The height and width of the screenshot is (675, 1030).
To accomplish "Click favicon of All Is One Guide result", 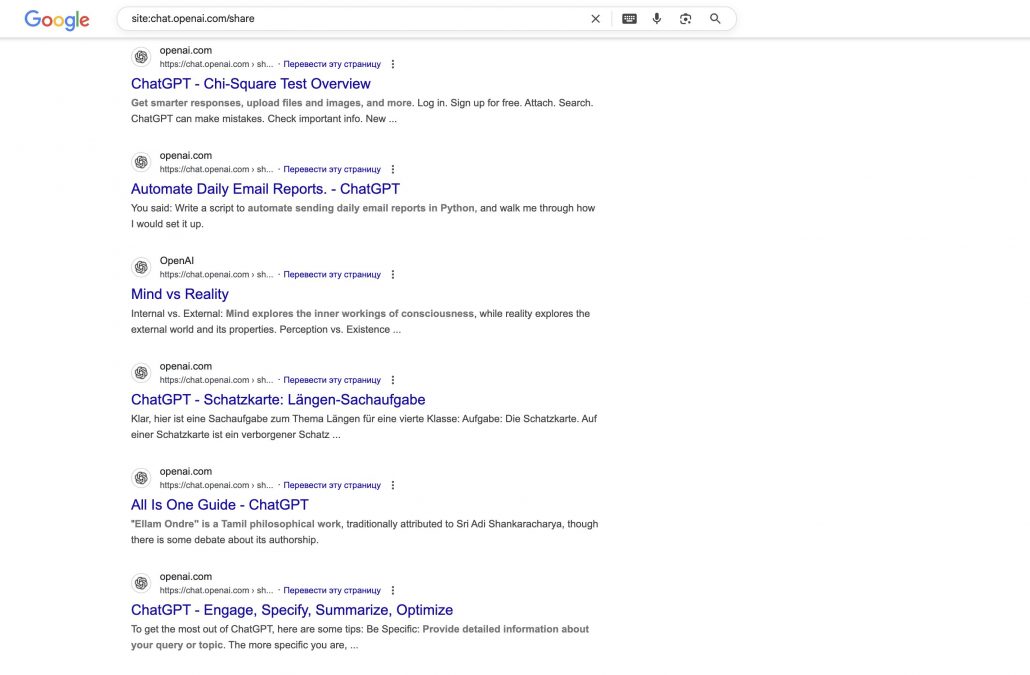I will click(x=141, y=478).
